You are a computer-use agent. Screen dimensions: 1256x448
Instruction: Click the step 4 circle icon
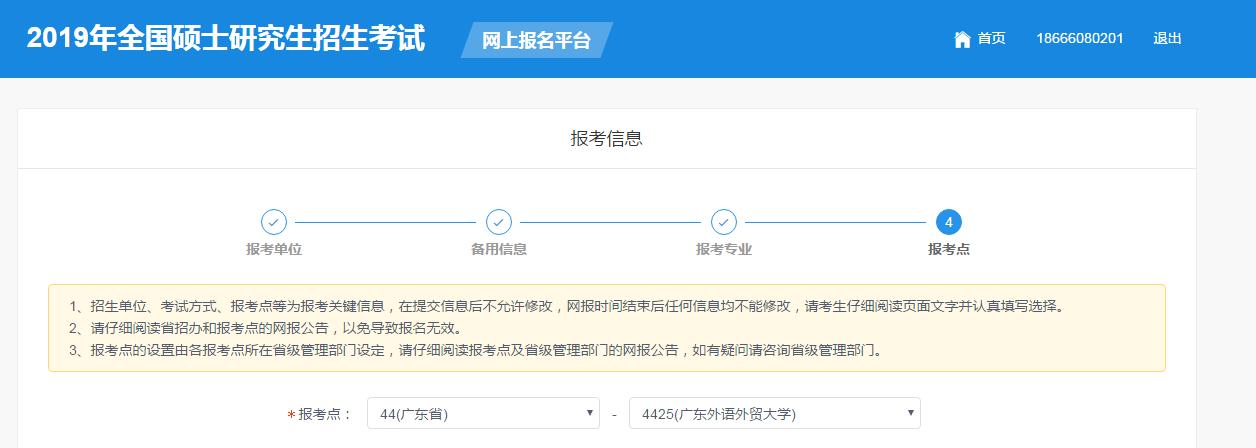click(x=948, y=222)
